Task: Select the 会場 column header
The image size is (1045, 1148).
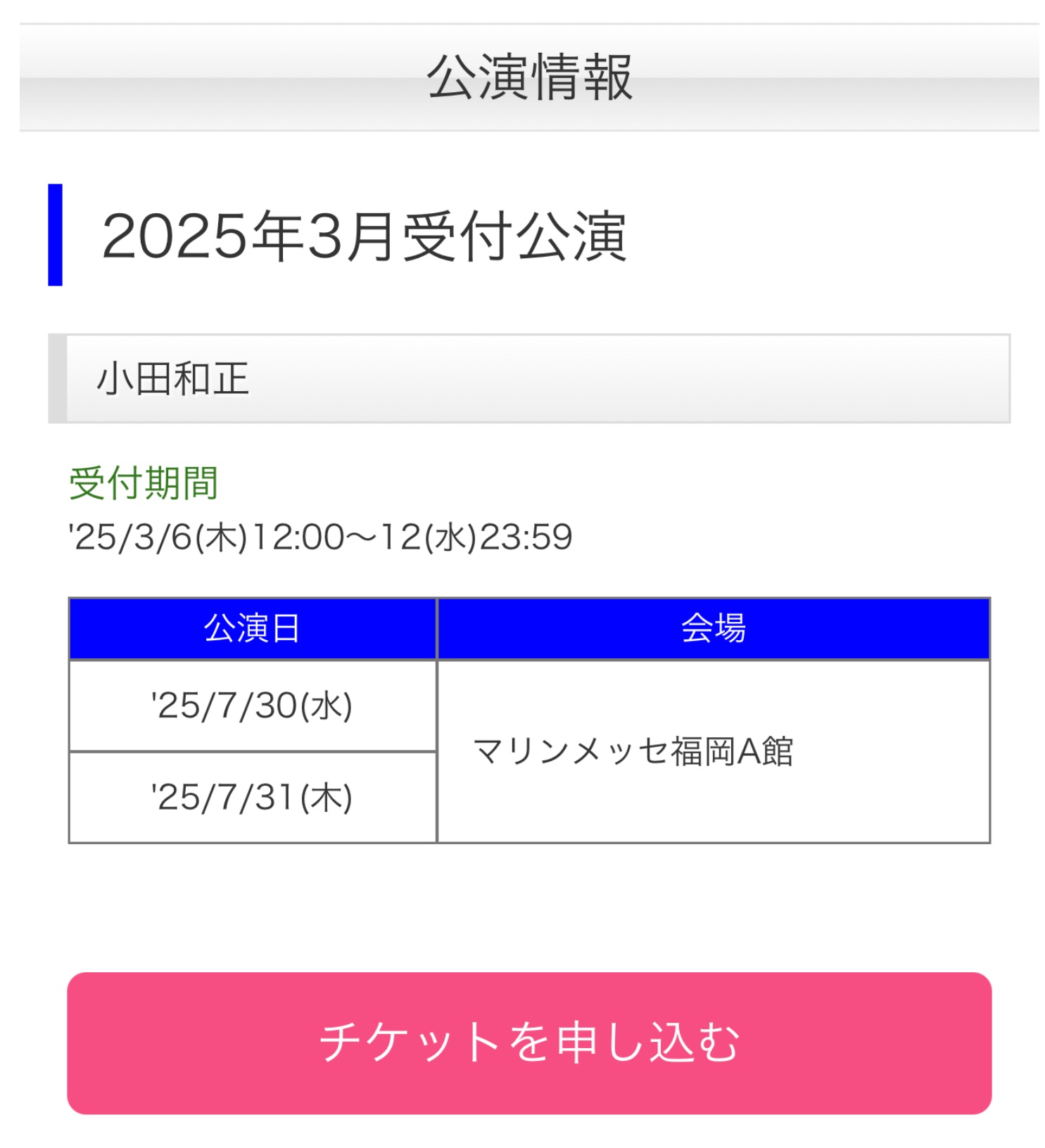Action: point(713,628)
